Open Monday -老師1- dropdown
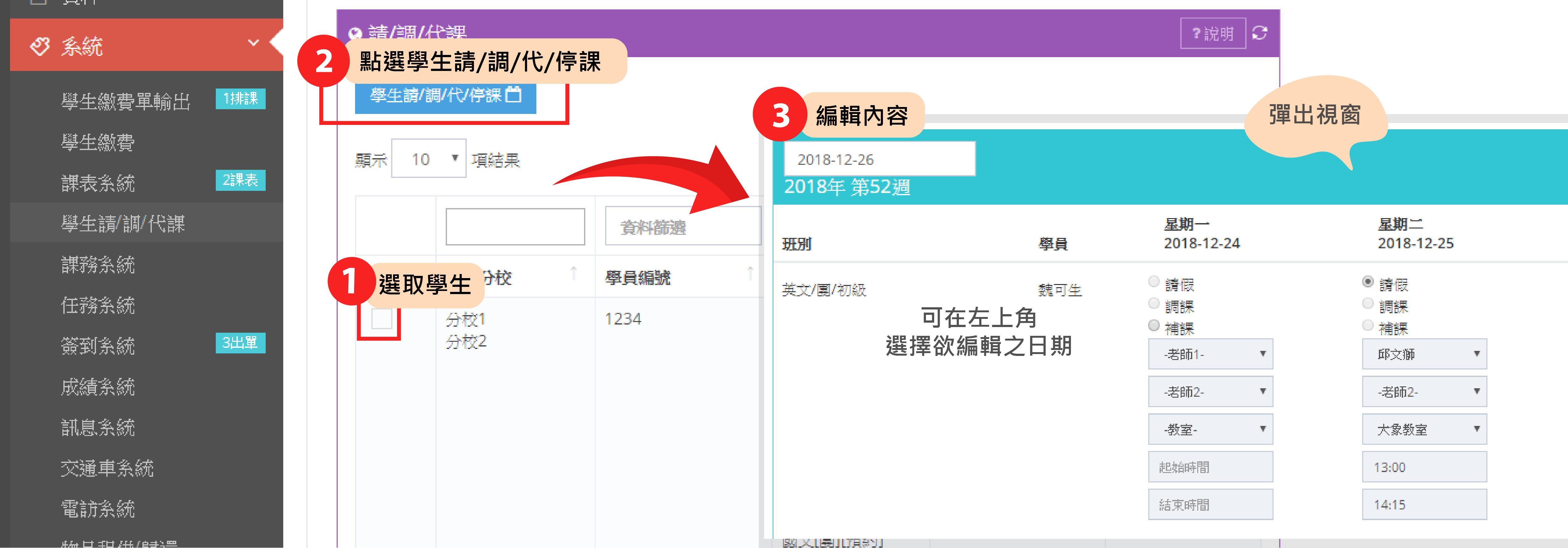Image resolution: width=1568 pixels, height=548 pixels. click(1210, 354)
